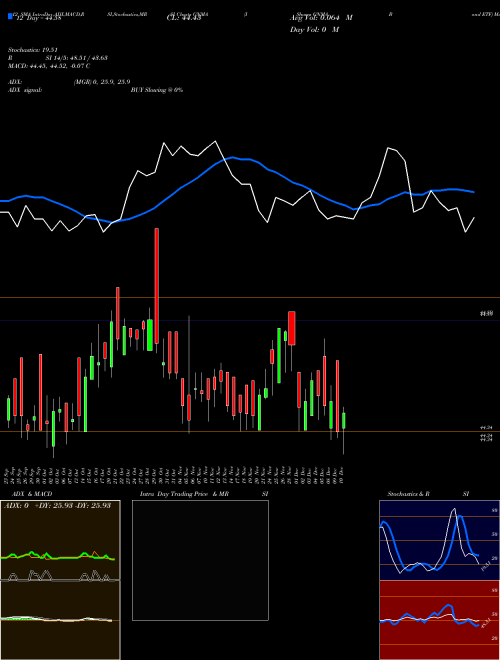Click the 'Day Vol: 0 M' readout
The image size is (500, 660).
tap(314, 30)
